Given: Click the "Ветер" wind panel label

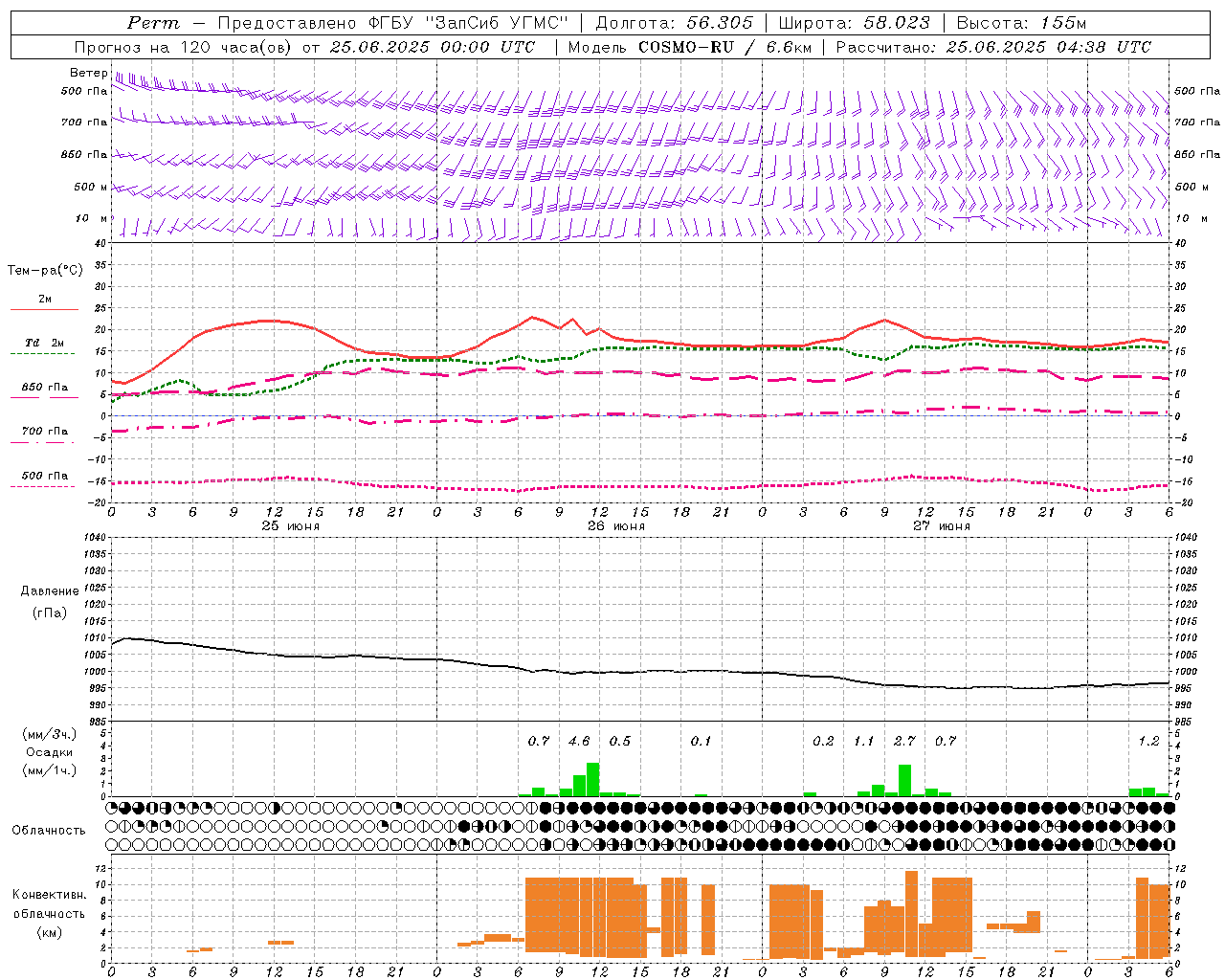Looking at the screenshot, I should [x=88, y=73].
